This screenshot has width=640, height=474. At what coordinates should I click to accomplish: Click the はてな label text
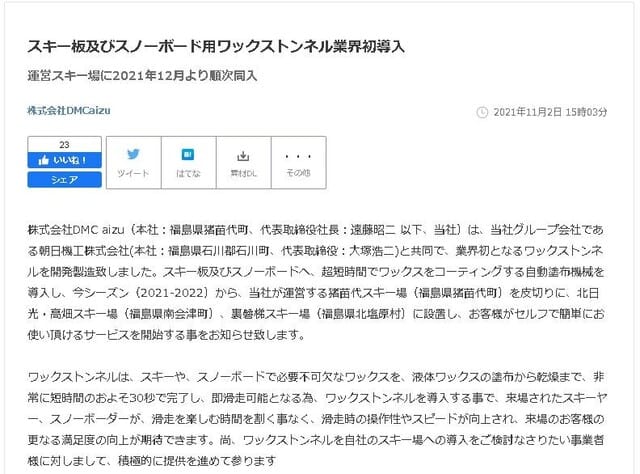click(x=187, y=173)
